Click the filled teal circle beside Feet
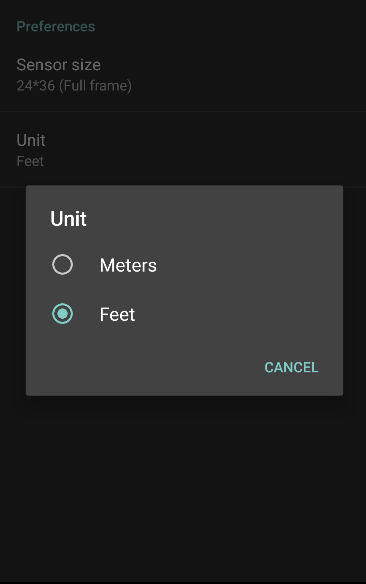The width and height of the screenshot is (366, 584). 63,314
